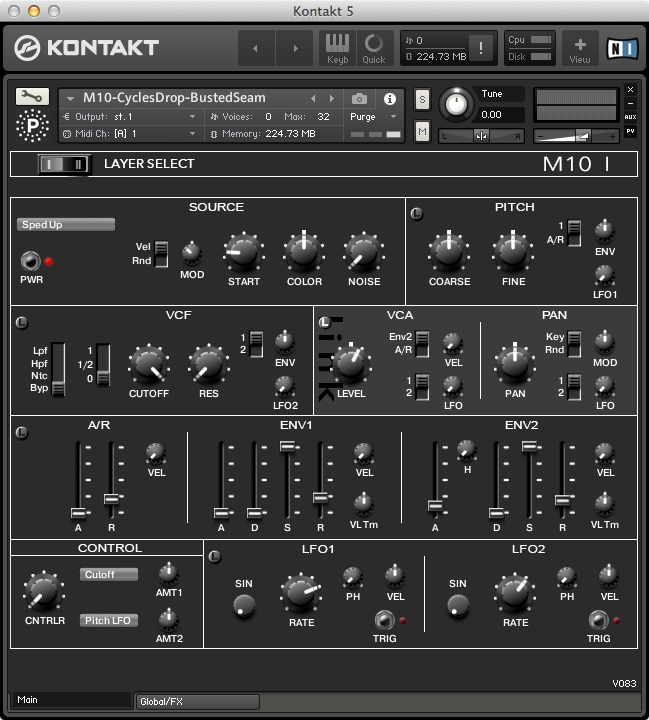Open instrument edit mode wrench icon
Screen dimensions: 649x720
[x=32, y=96]
